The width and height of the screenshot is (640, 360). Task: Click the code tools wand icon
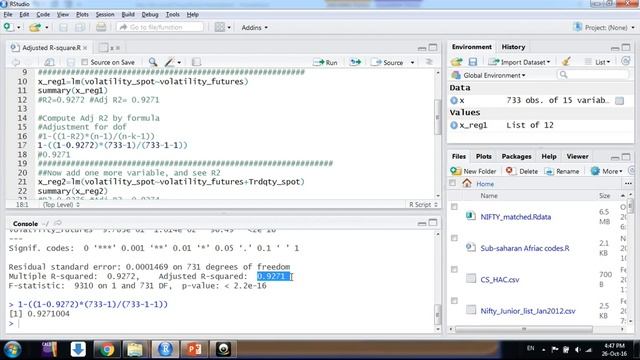pyautogui.click(x=169, y=62)
